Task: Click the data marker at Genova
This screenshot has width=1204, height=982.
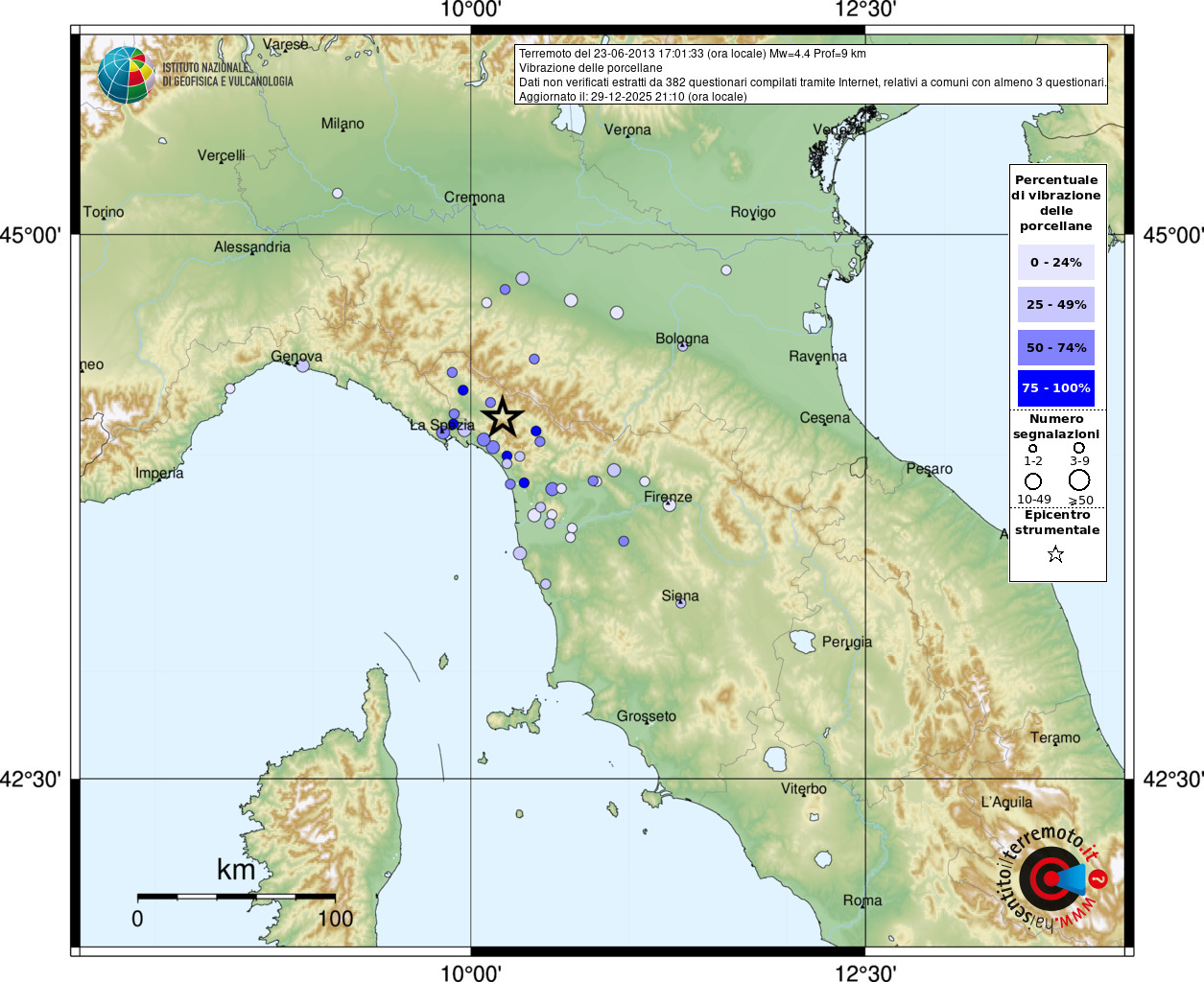Action: (303, 365)
